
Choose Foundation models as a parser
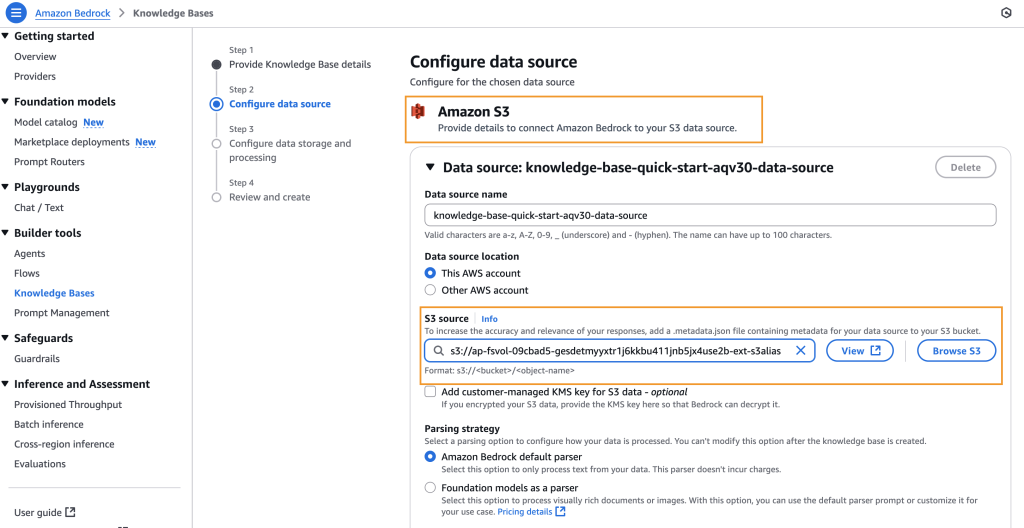pyautogui.click(x=431, y=487)
